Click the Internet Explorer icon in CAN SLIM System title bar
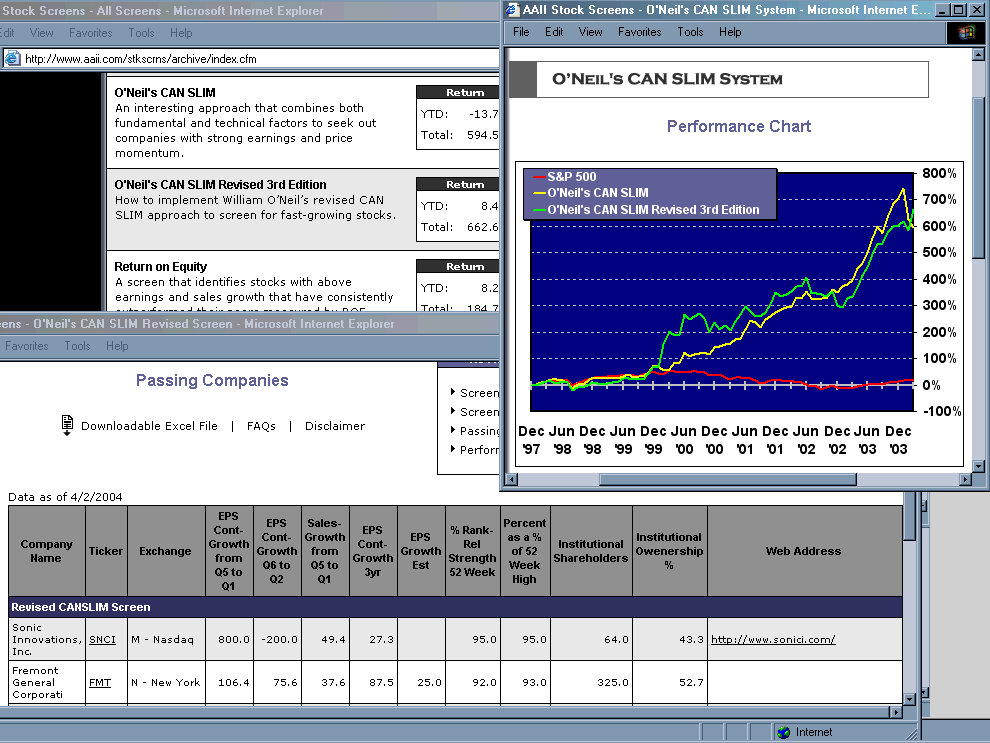This screenshot has height=743, width=990. [x=512, y=10]
